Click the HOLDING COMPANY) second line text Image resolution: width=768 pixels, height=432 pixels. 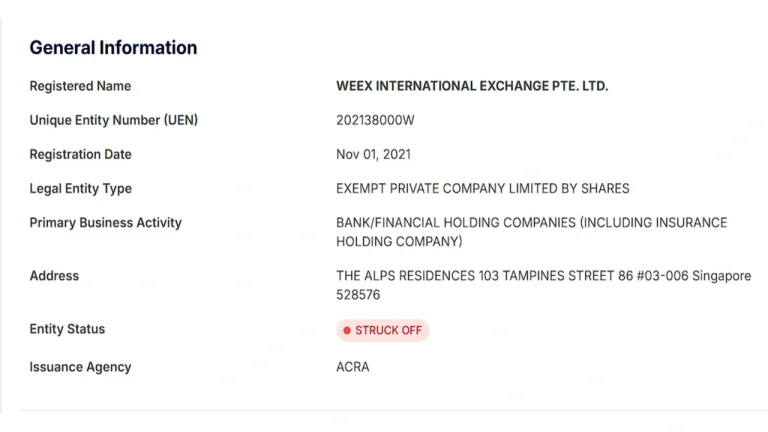tap(399, 242)
